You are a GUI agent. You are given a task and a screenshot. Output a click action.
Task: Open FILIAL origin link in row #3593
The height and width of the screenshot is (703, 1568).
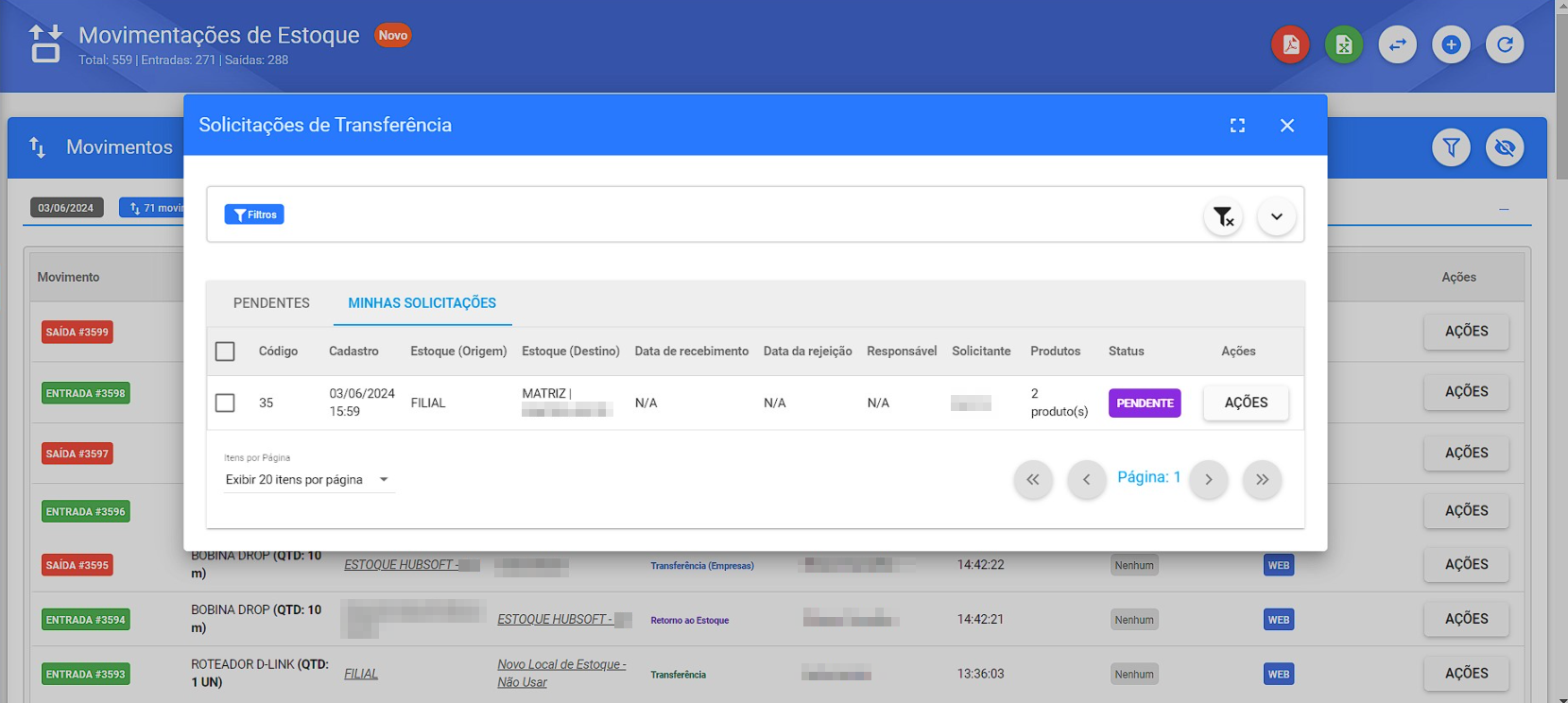point(361,675)
